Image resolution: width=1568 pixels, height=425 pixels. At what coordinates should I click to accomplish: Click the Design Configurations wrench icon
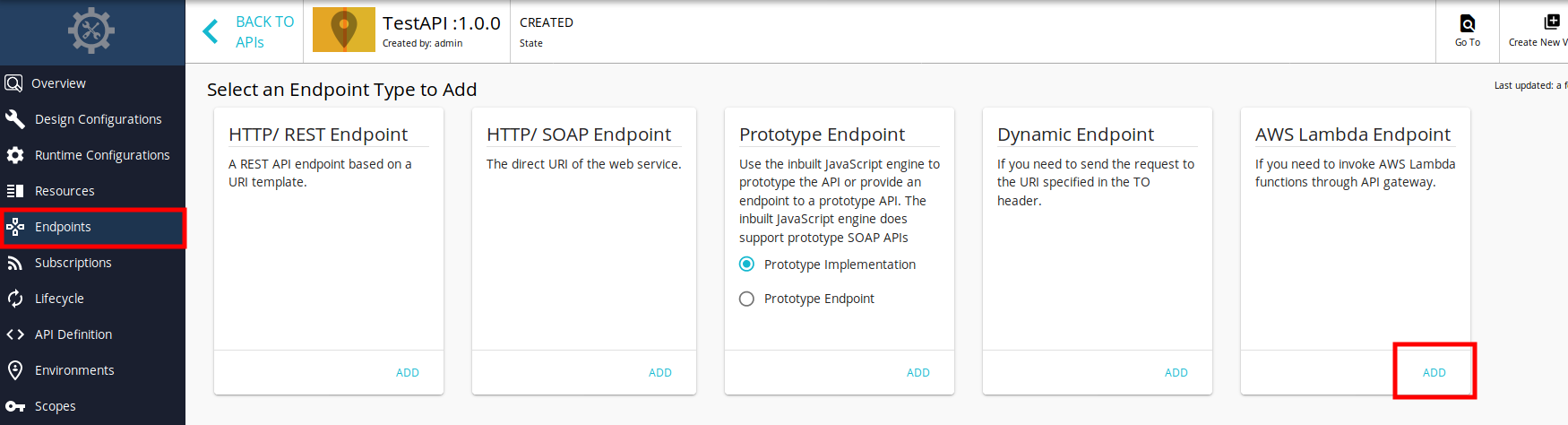(15, 119)
